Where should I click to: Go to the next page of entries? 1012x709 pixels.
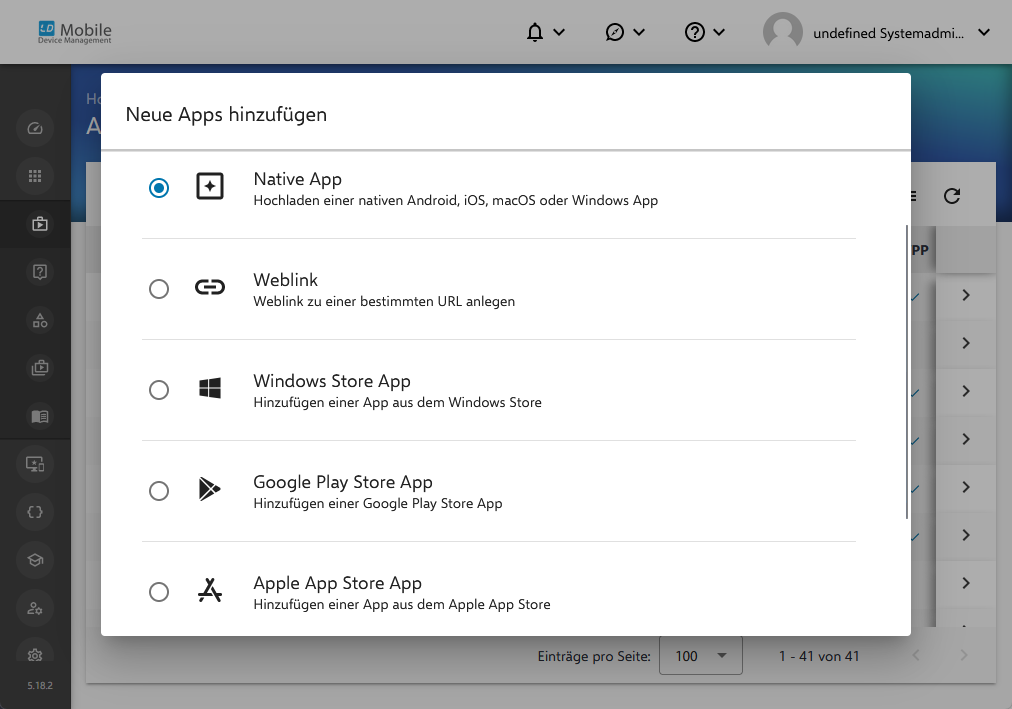tap(964, 655)
